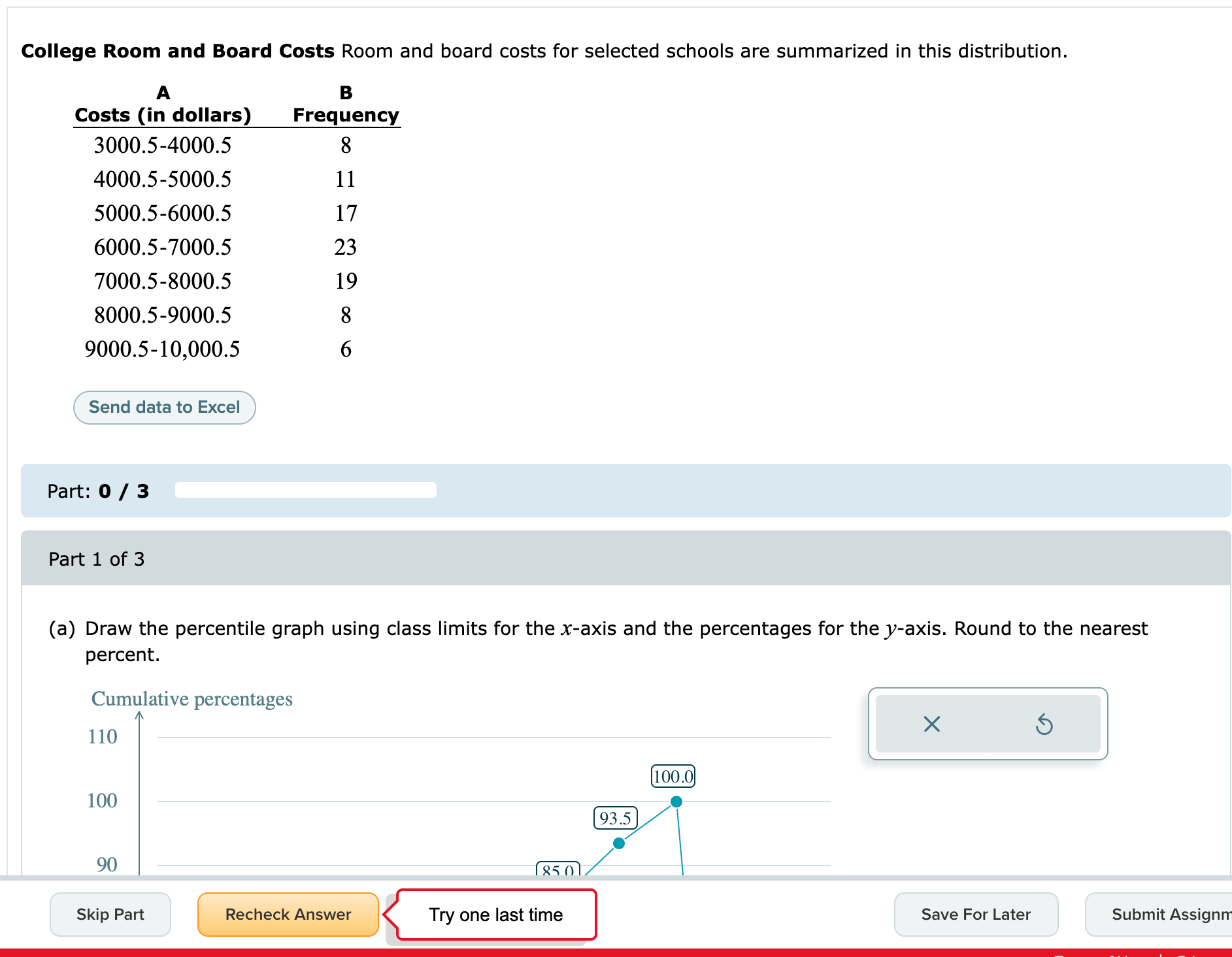Click the 85.0 value label on graph
Viewport: 1232px width, 957px height.
(x=558, y=869)
